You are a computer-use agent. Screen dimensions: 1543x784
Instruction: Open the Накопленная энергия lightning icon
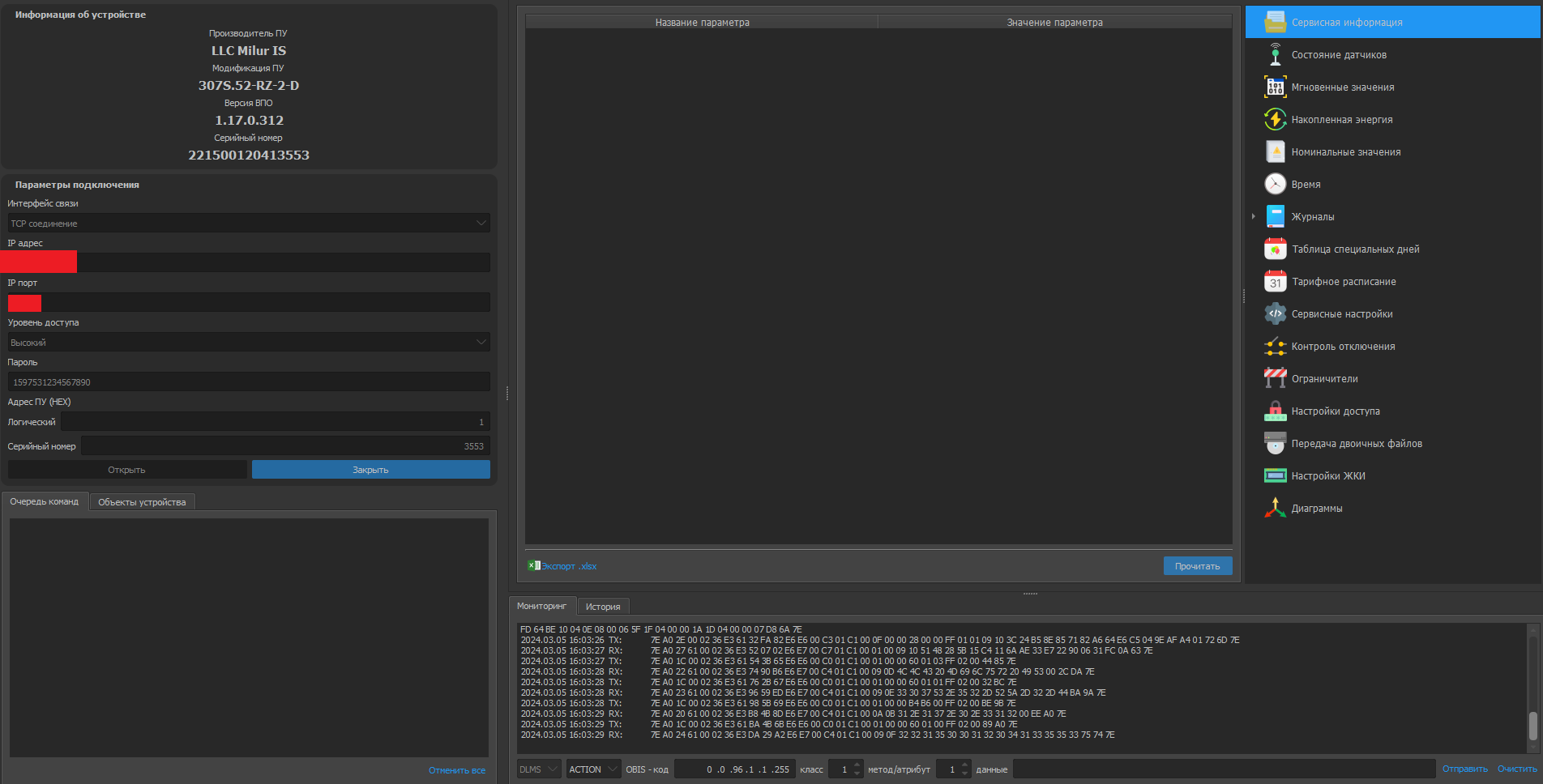tap(1275, 120)
